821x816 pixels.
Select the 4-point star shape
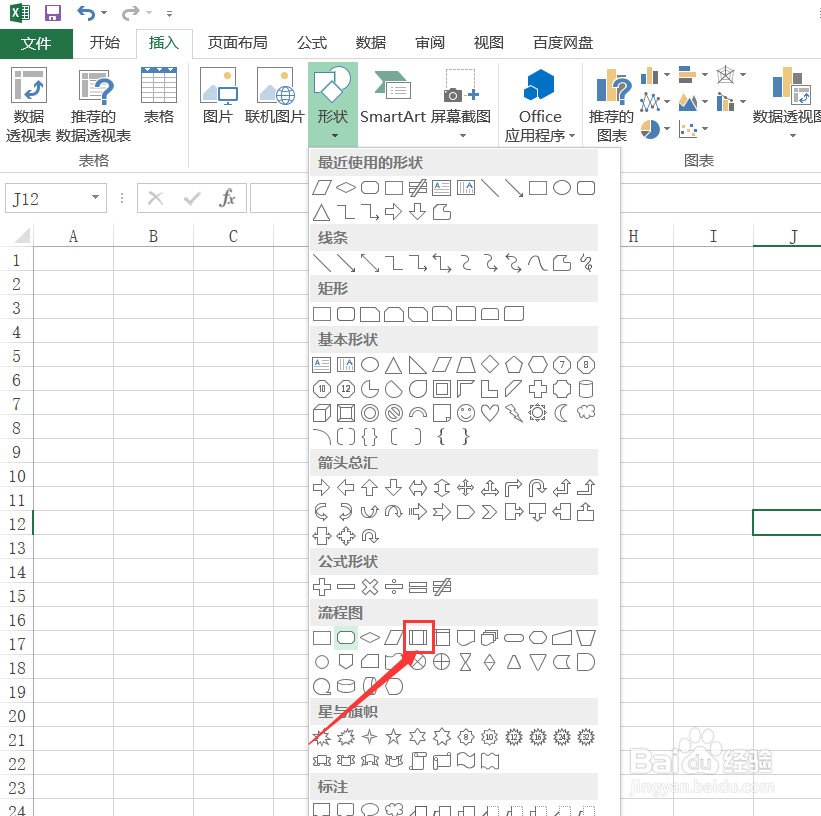(x=370, y=737)
